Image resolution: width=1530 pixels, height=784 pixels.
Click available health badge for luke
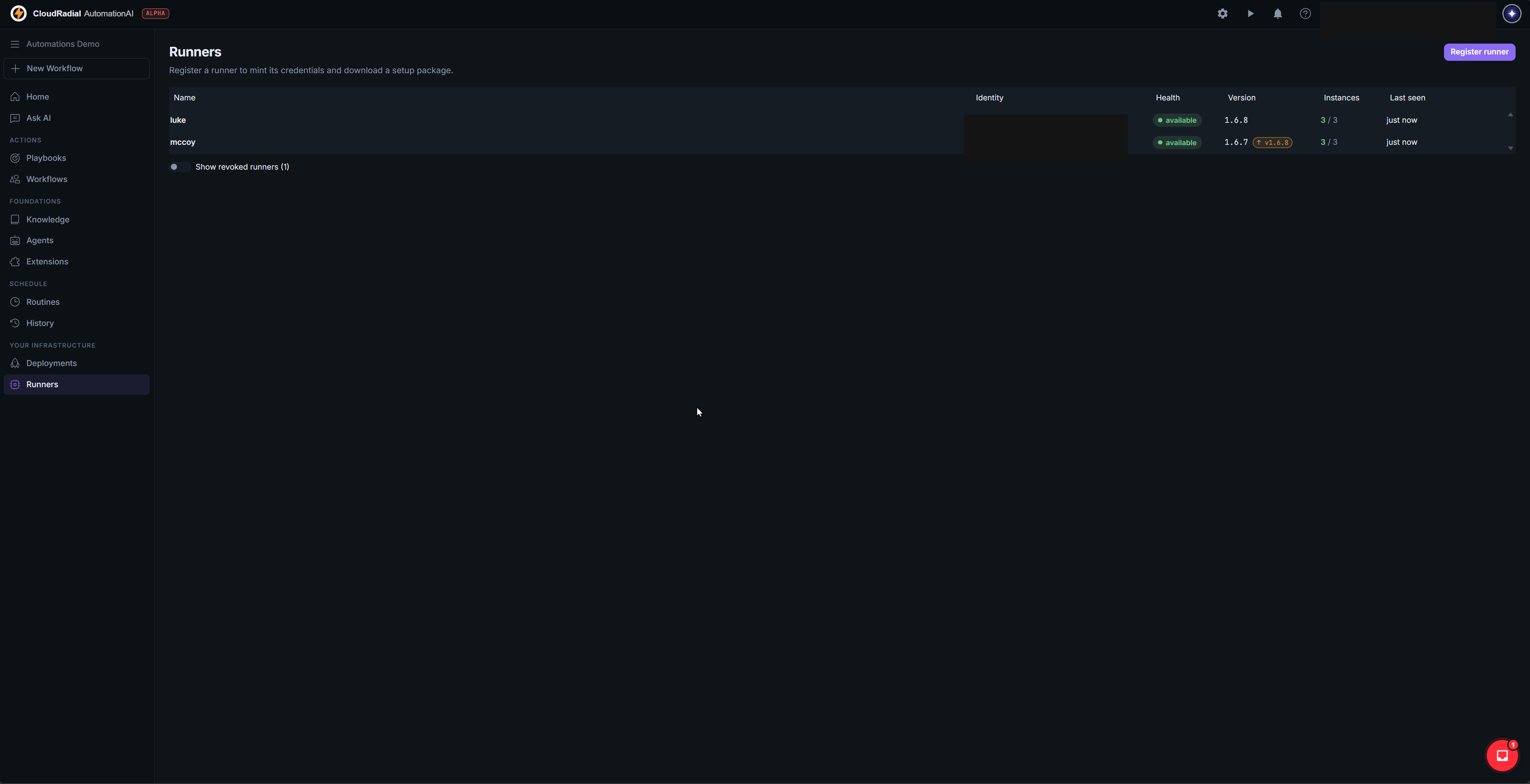1177,120
